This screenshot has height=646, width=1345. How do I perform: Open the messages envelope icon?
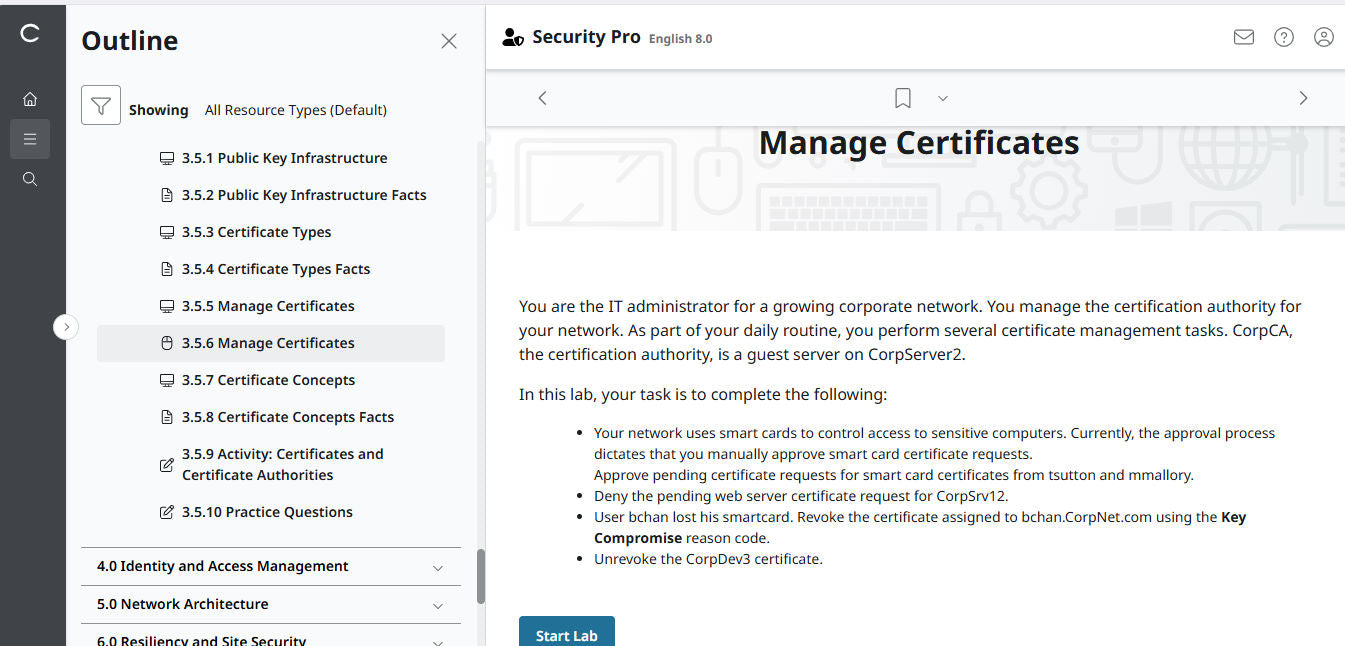coord(1243,36)
